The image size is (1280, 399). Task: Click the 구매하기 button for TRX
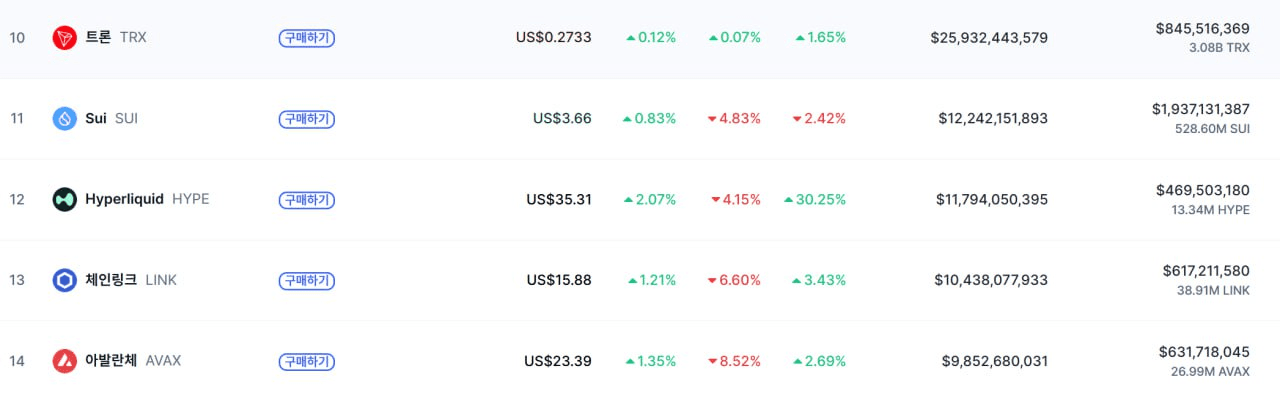pos(306,38)
